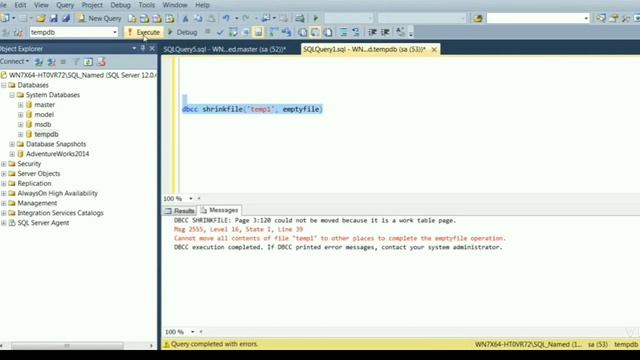640x360 pixels.
Task: Decrease indent of the selected lines
Action: 372,32
